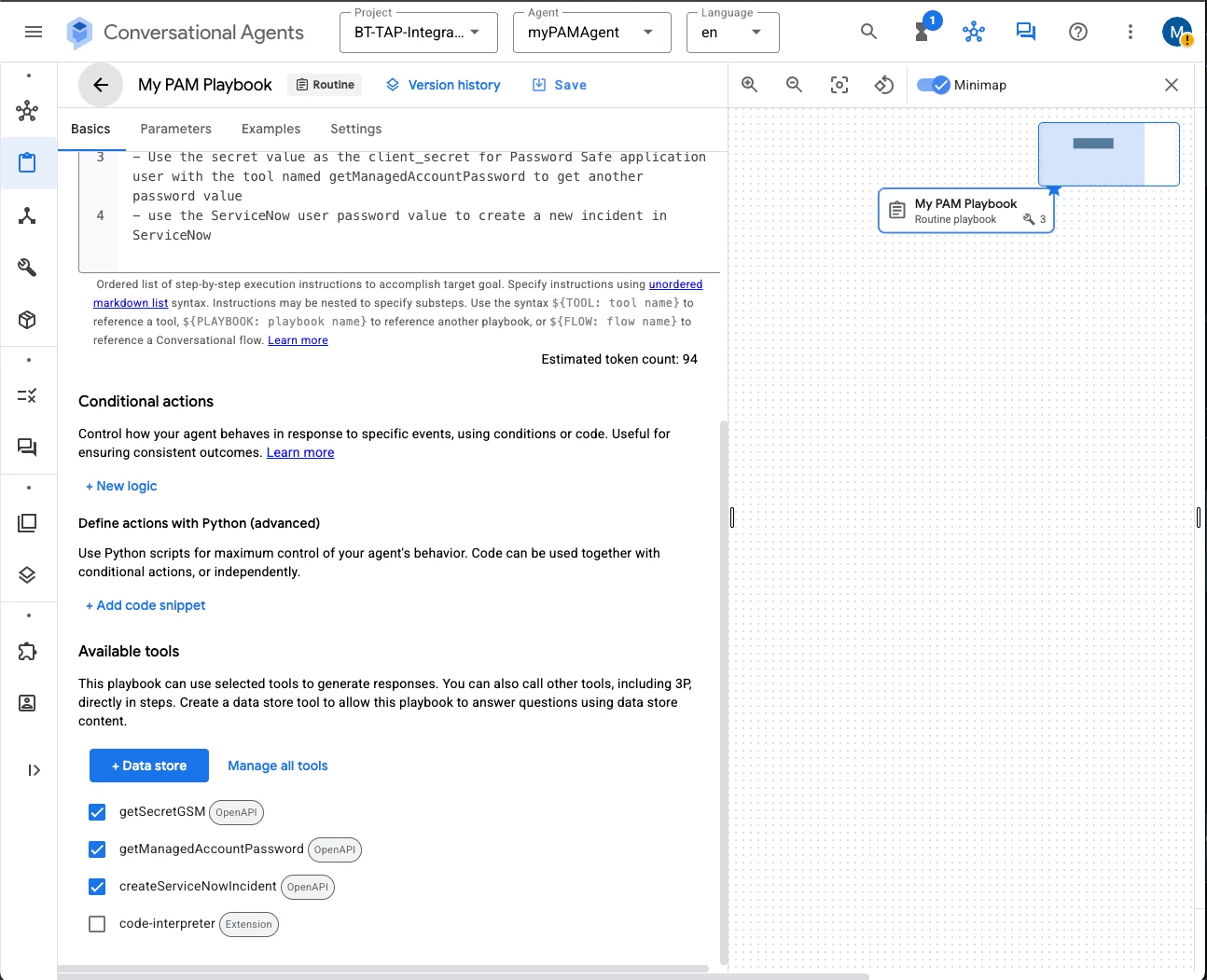This screenshot has height=980, width=1207.
Task: Open Learn more under Conditional actions
Action: pyautogui.click(x=300, y=452)
